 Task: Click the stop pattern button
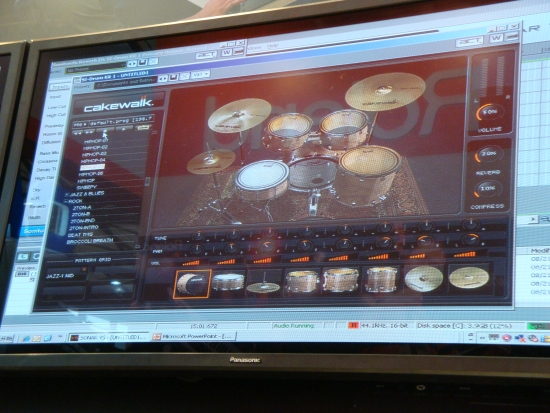tap(105, 130)
